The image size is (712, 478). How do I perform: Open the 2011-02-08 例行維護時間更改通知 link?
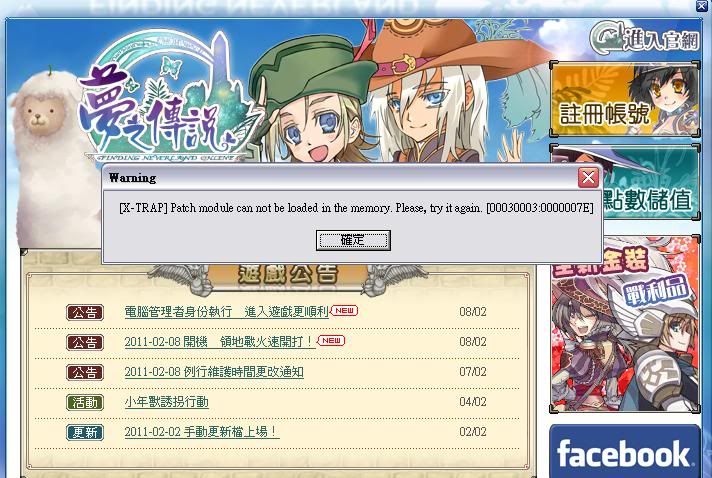pyautogui.click(x=214, y=372)
